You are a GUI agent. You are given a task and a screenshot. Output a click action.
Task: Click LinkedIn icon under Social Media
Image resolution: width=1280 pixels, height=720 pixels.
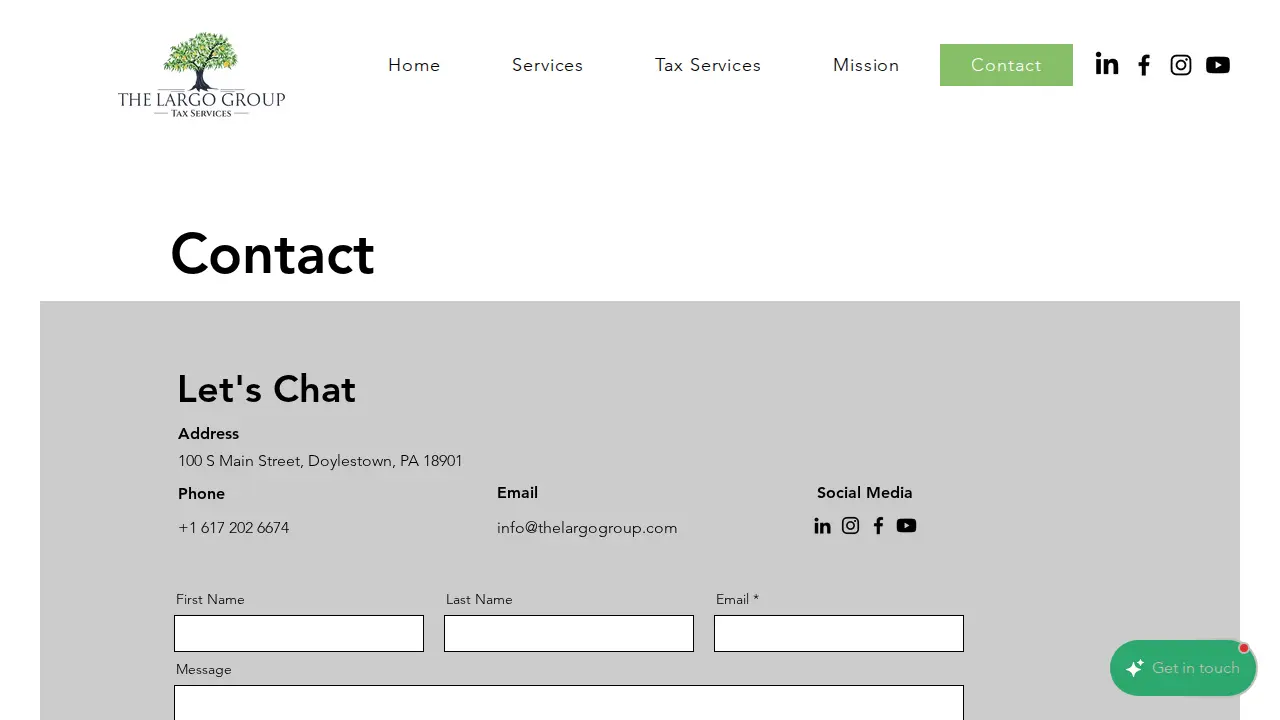tap(822, 526)
